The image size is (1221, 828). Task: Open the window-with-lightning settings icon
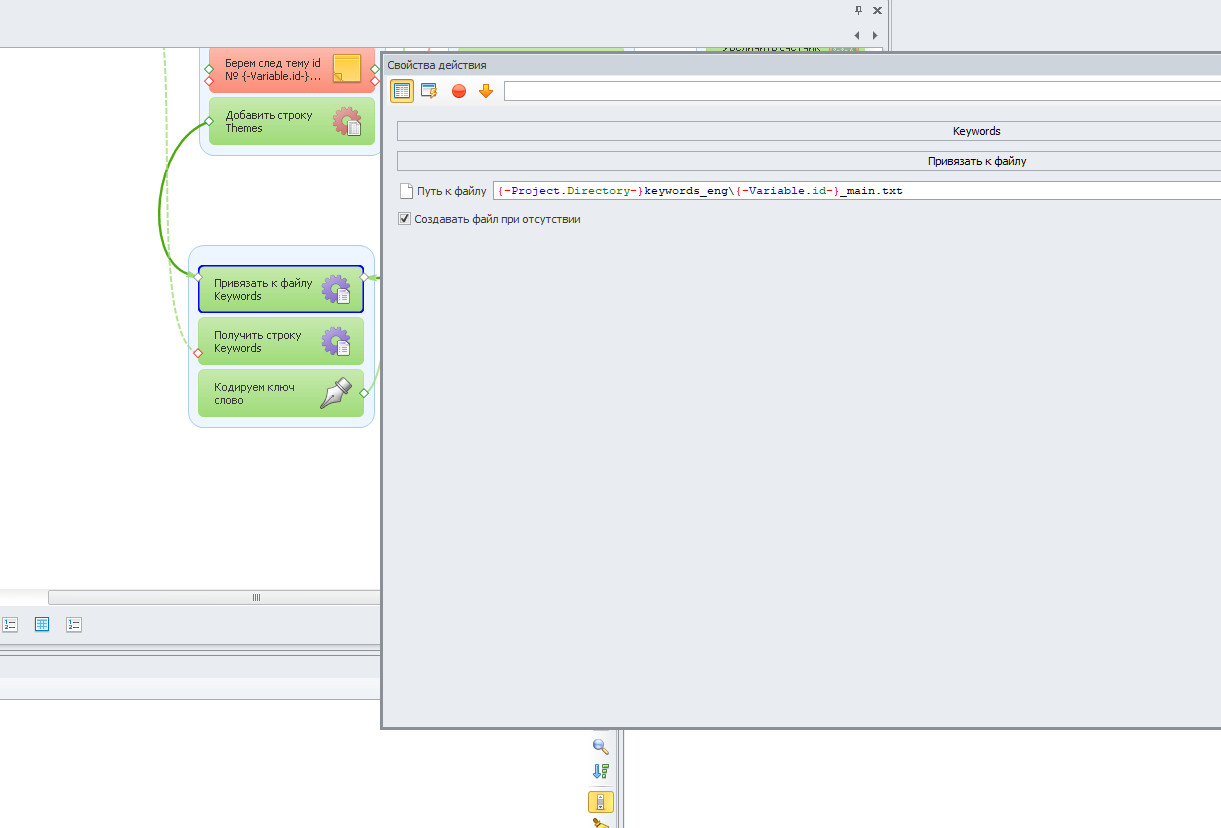(429, 91)
